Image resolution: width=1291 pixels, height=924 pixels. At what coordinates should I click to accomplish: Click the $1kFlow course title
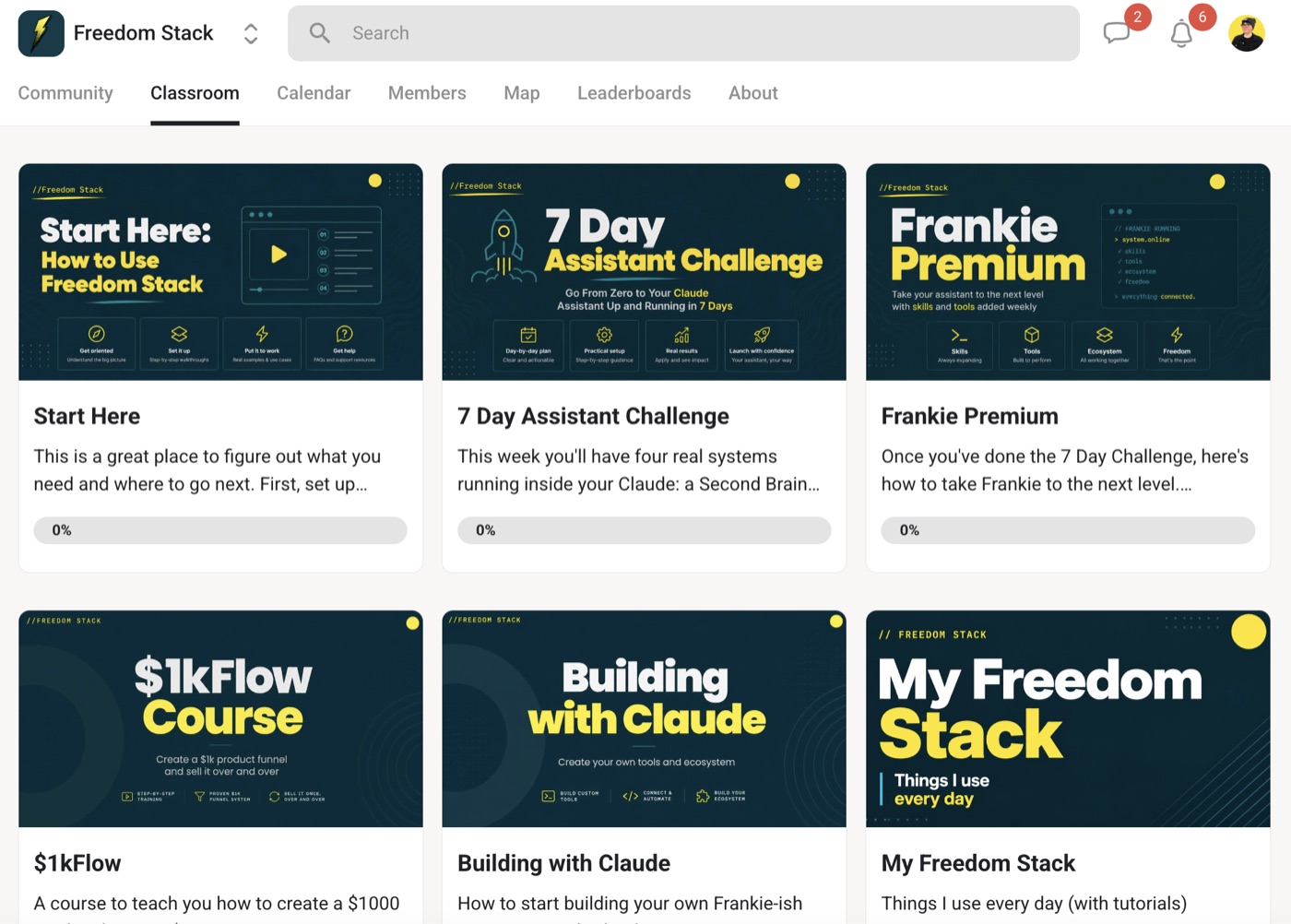77,863
